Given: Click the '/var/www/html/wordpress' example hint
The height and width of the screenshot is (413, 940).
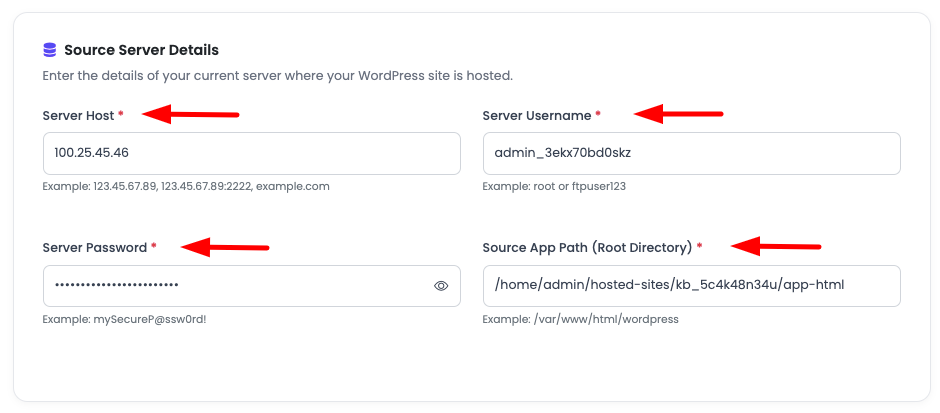Looking at the screenshot, I should (580, 319).
